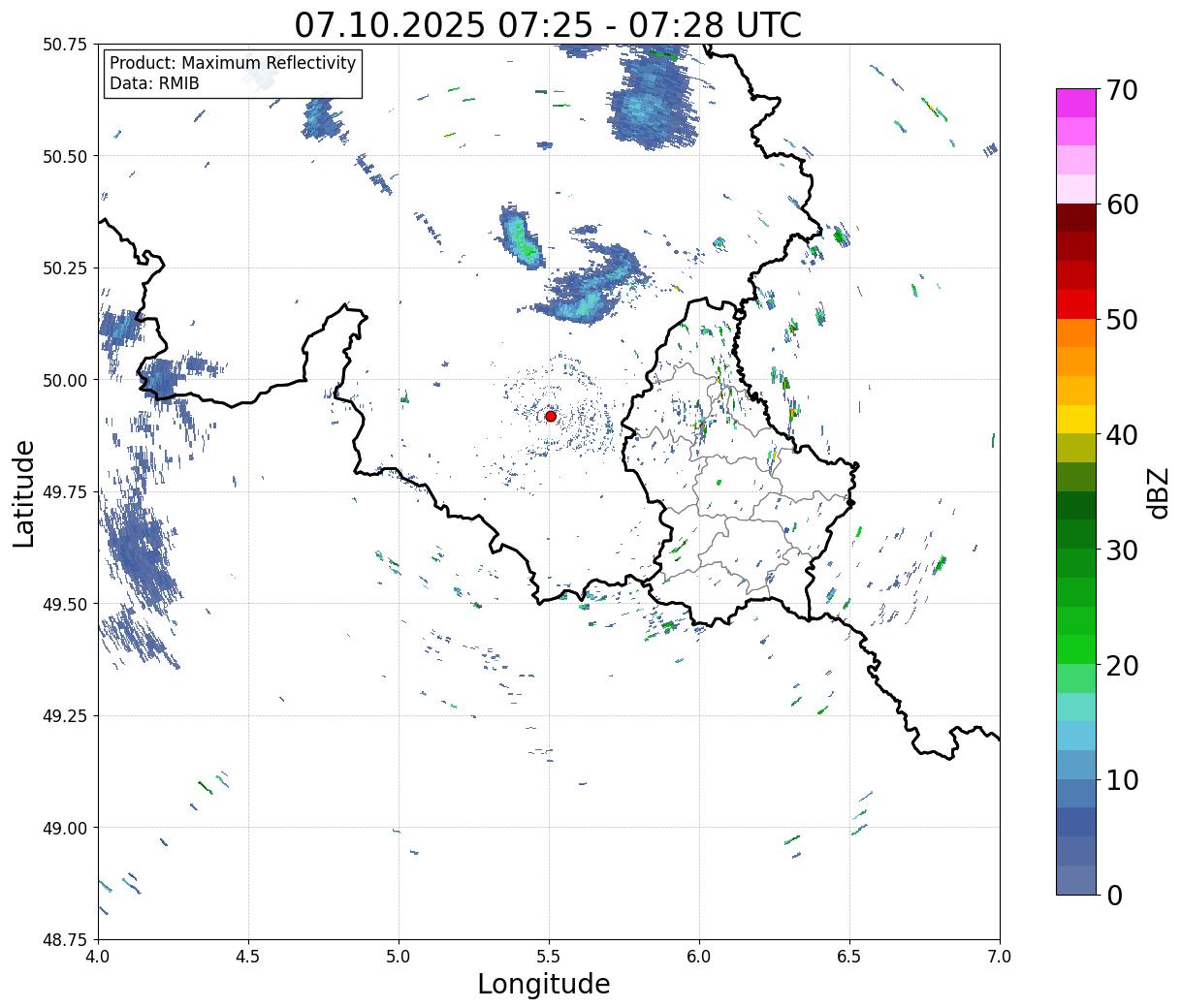Click the longitude tick label '7.0'
The width and height of the screenshot is (1182, 1008).
click(1000, 957)
